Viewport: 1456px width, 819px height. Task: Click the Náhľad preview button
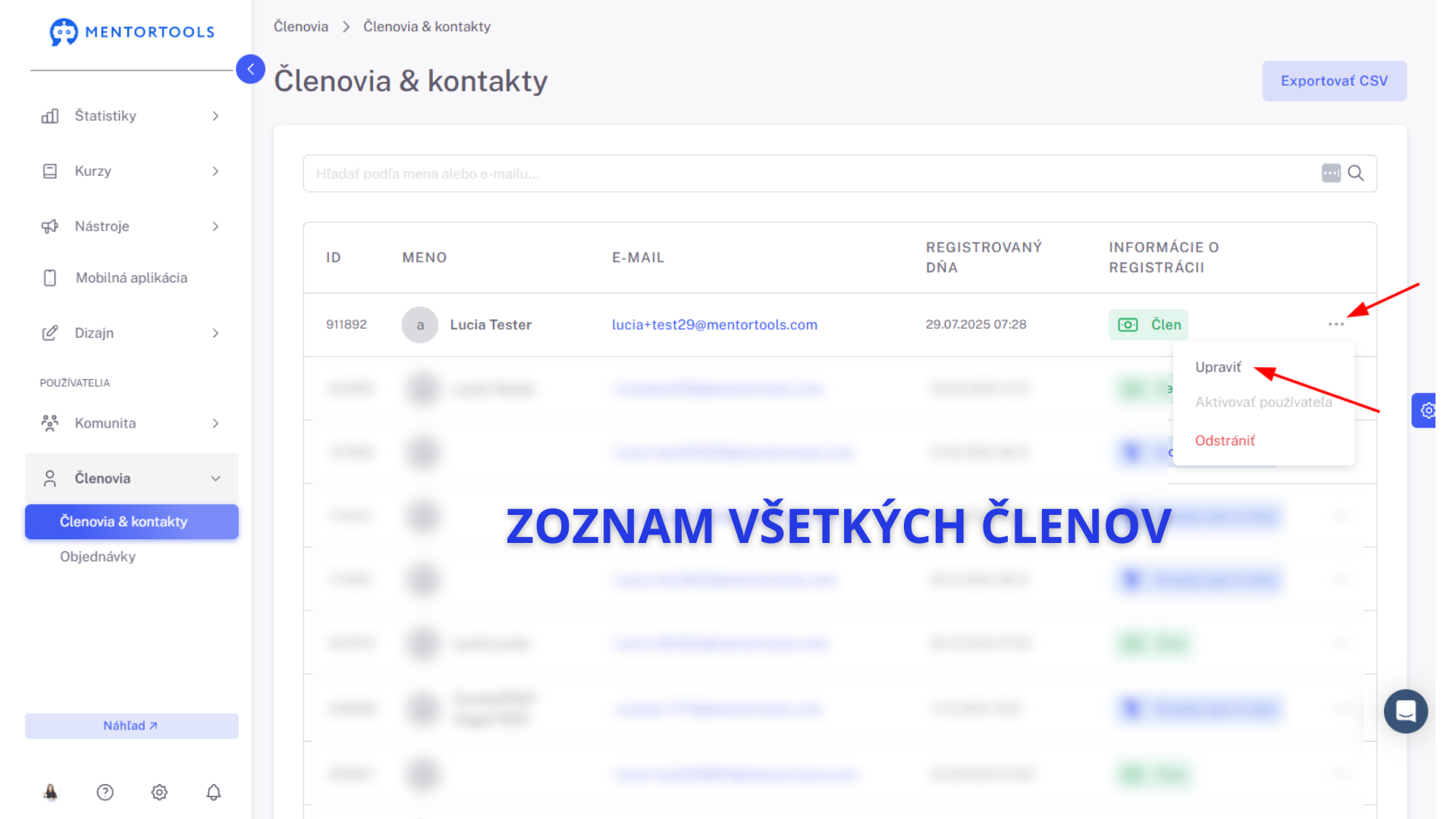tap(131, 726)
